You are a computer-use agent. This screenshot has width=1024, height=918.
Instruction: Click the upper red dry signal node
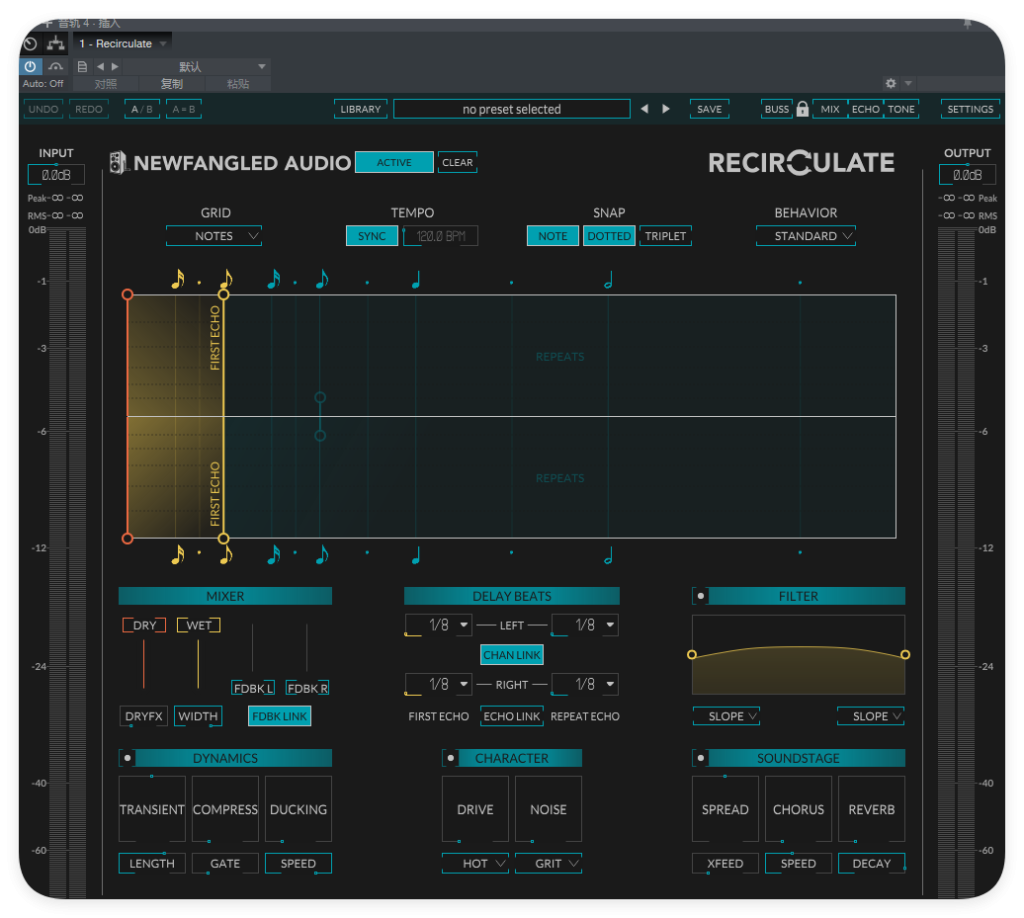tap(127, 295)
